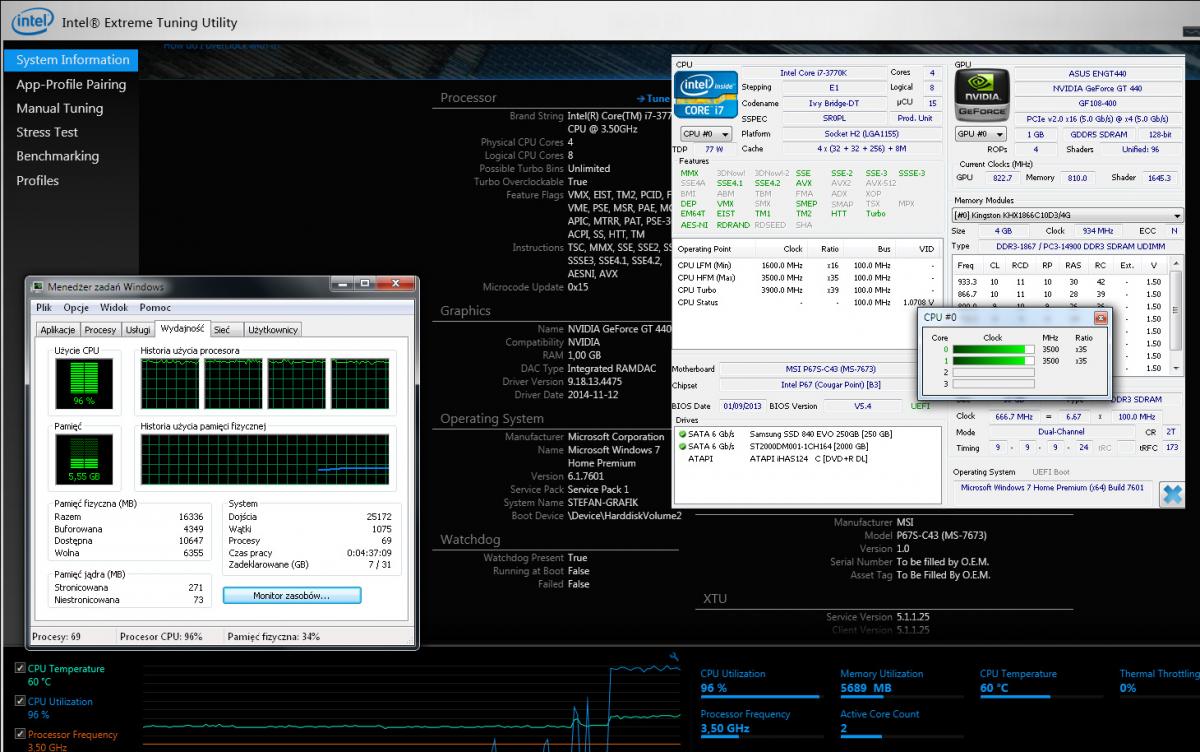Toggle Processor Frequency graph checkbox
The height and width of the screenshot is (752, 1200).
[x=21, y=734]
